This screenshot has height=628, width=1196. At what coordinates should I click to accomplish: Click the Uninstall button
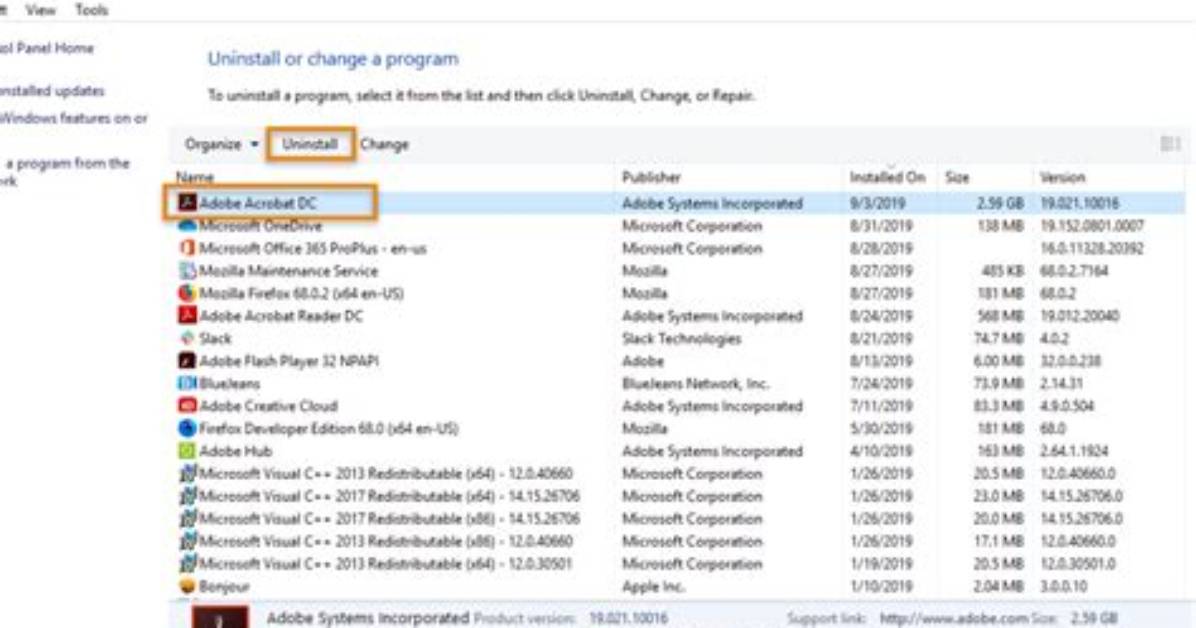310,144
